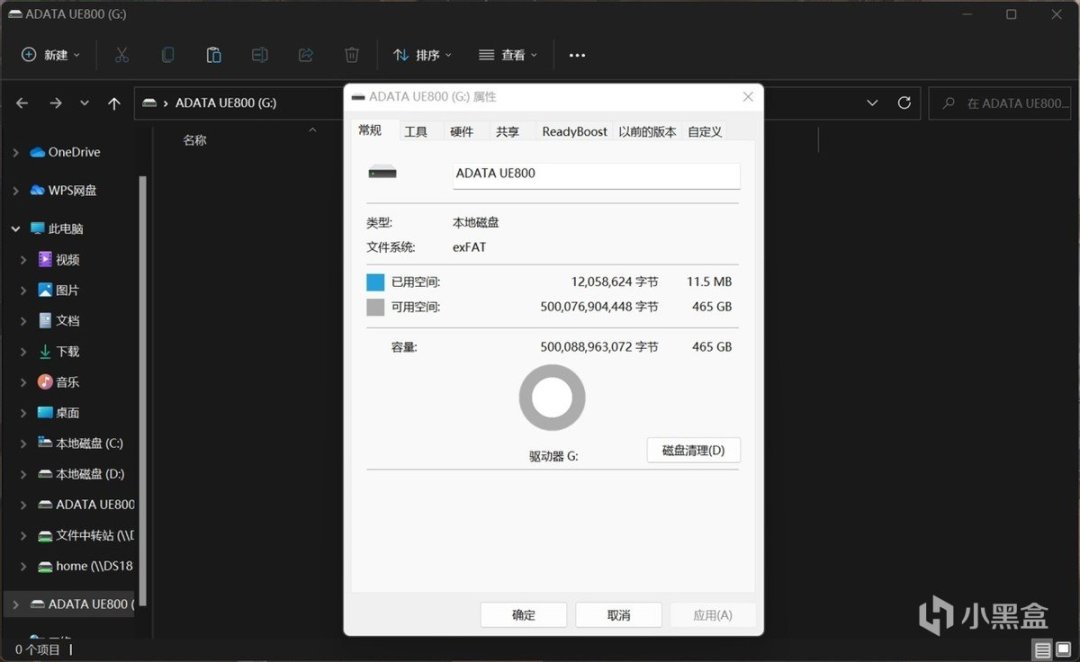Open the 图片 folder in sidebar
Screen dimensions: 1080x662
click(x=59, y=290)
